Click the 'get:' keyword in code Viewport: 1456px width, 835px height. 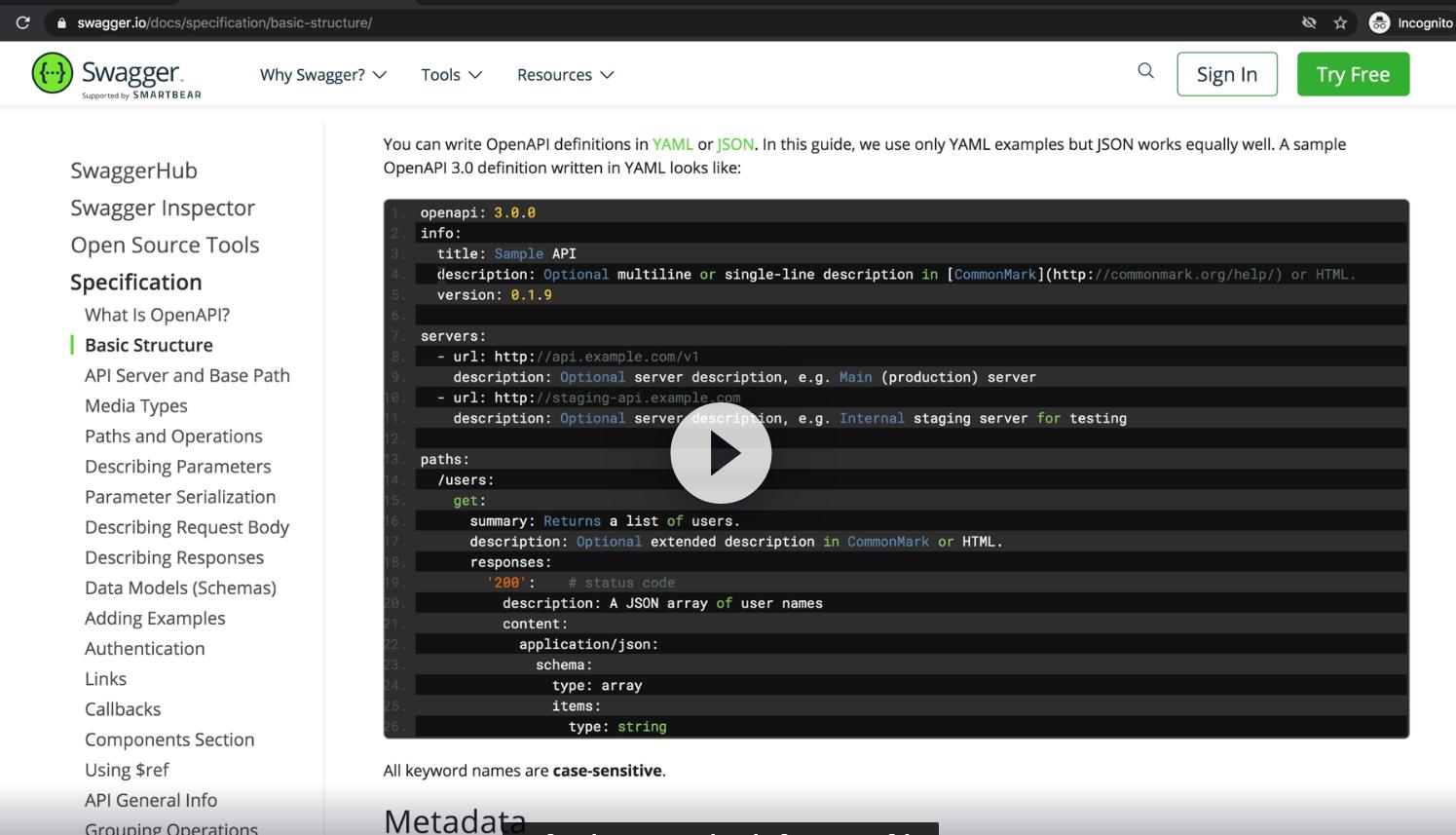click(x=469, y=500)
